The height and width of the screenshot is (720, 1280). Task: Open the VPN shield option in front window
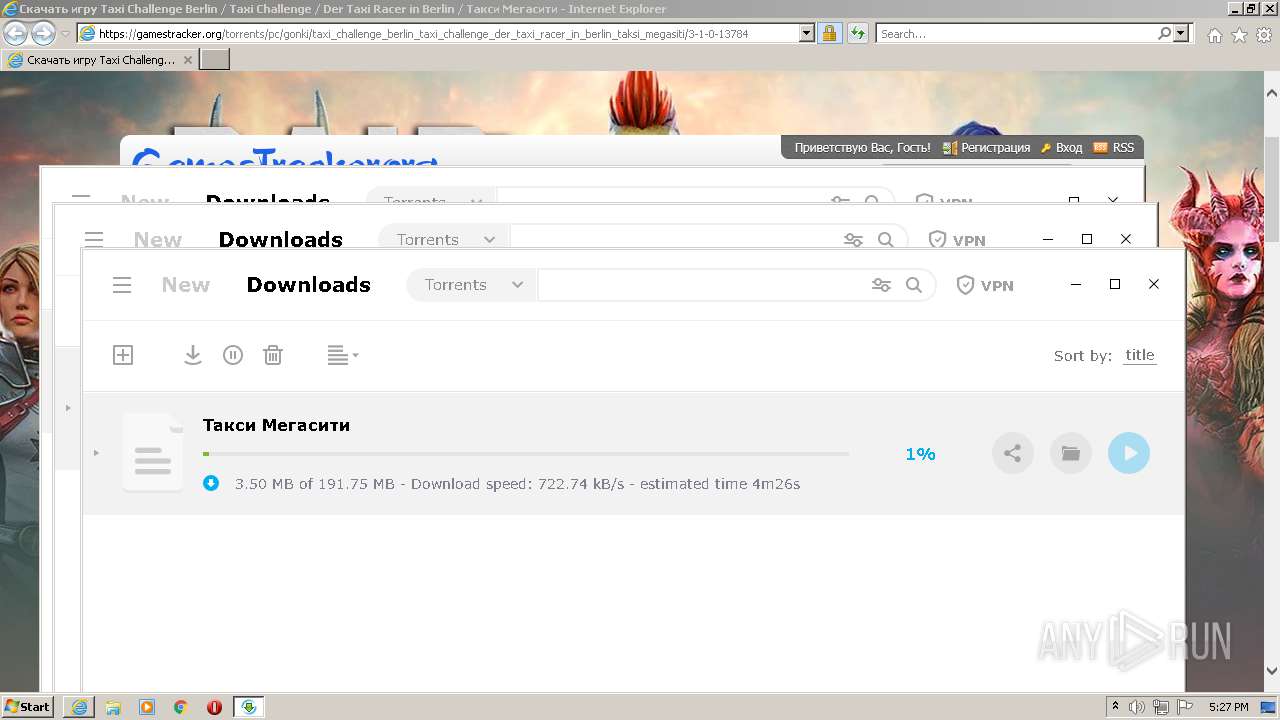985,285
